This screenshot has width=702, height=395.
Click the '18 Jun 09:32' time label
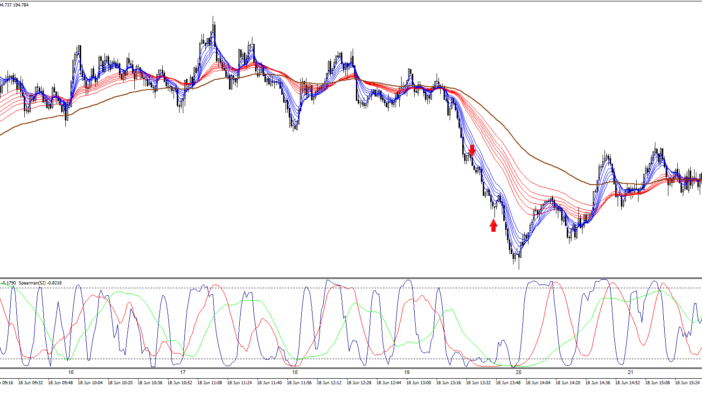[30, 383]
